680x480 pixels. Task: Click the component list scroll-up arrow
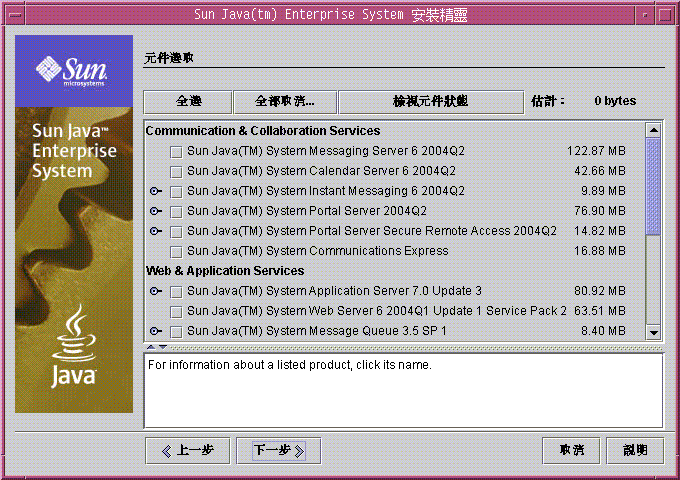653,130
